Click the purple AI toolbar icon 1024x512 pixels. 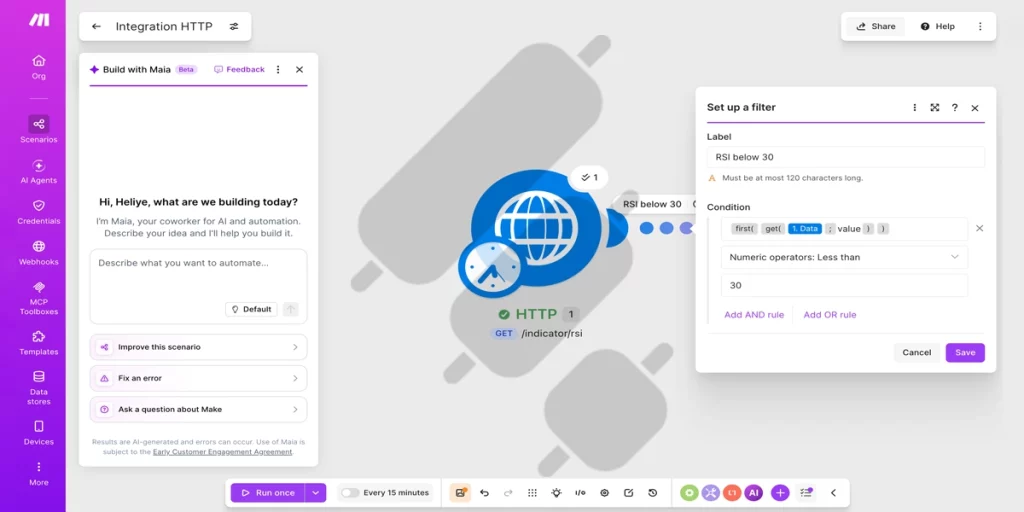754,493
